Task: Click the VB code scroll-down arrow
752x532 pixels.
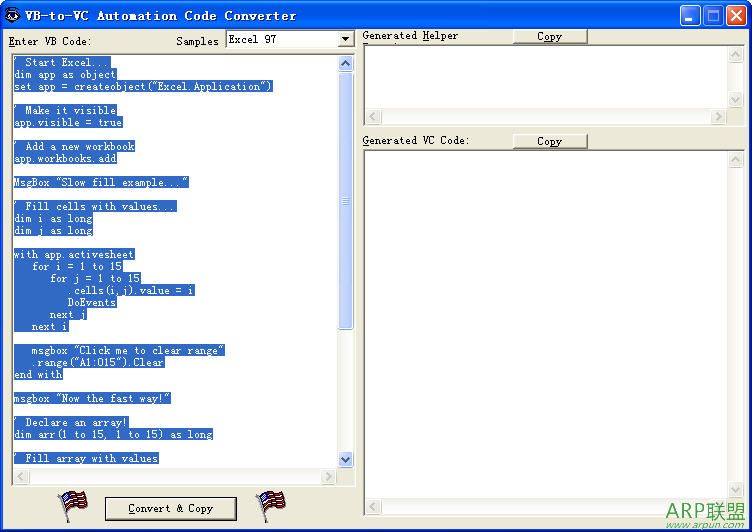Action: pos(345,460)
